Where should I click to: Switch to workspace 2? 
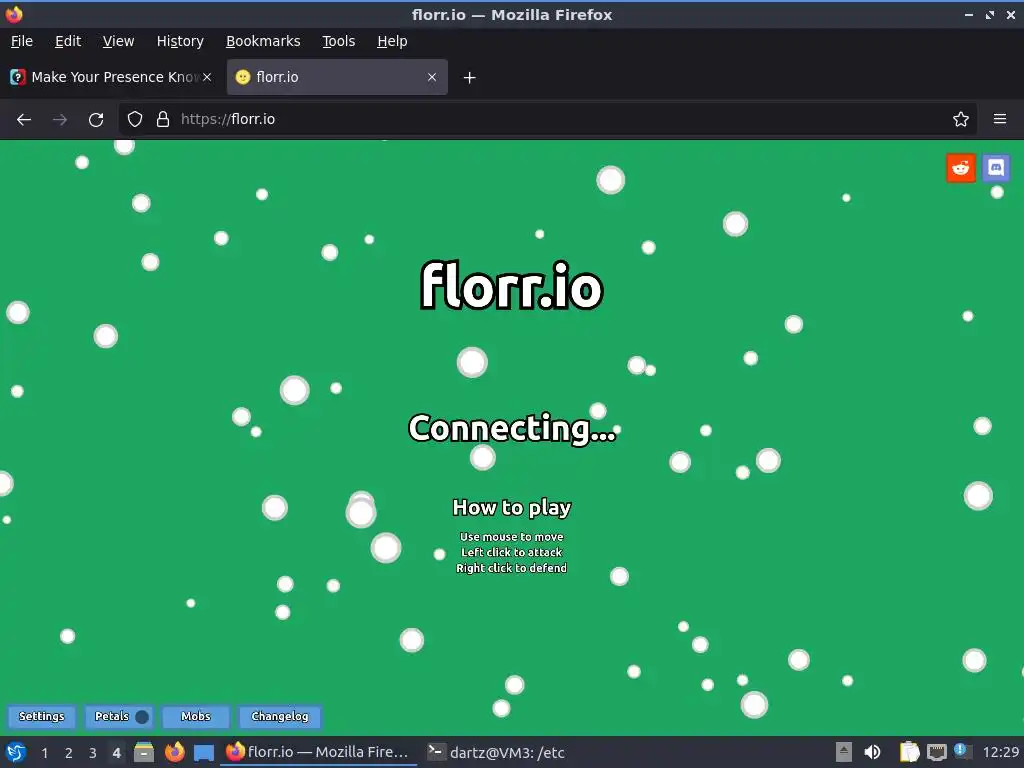tap(69, 753)
